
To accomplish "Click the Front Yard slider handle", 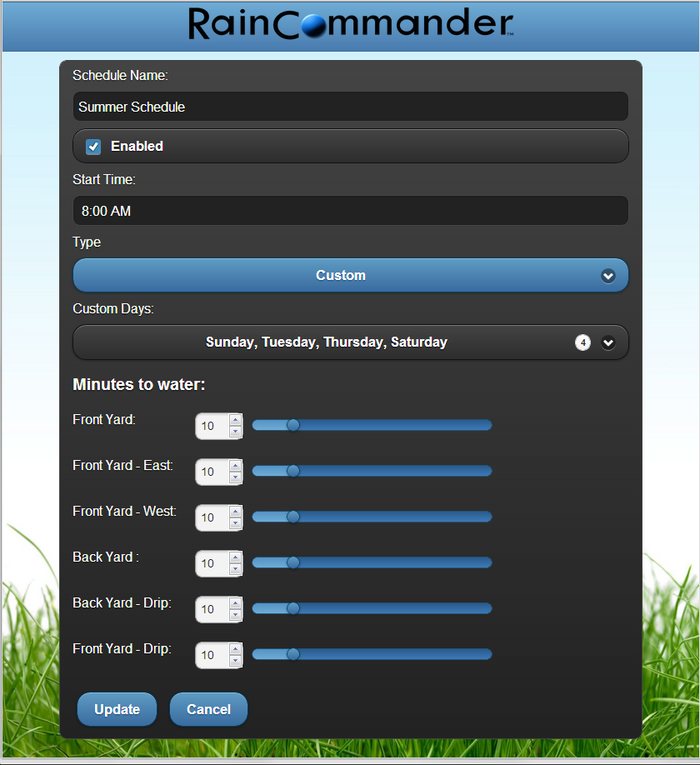I will (x=293, y=425).
